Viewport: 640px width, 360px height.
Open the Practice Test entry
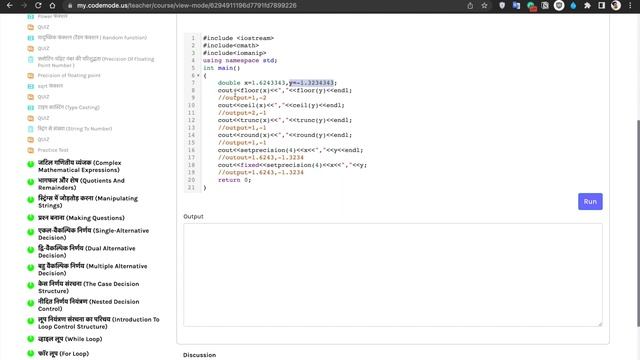[x=53, y=150]
